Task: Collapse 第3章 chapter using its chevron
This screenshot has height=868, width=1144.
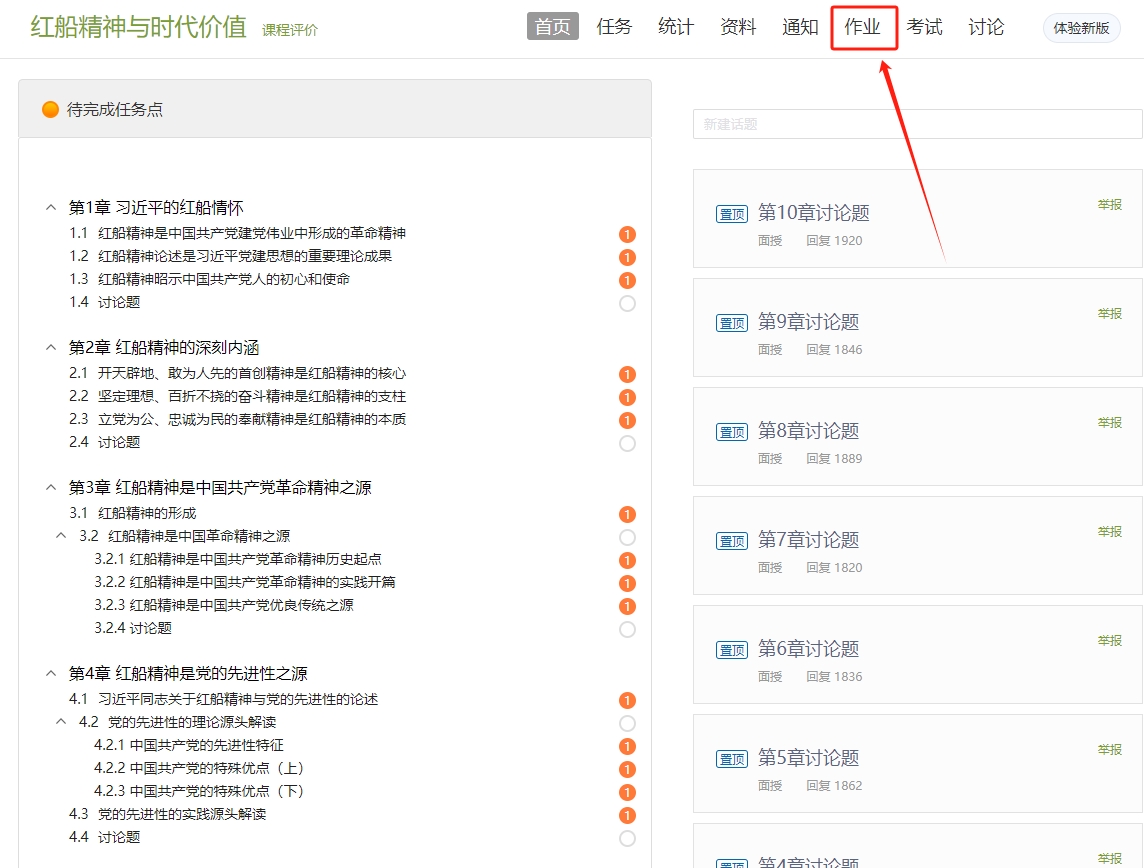Action: pos(51,488)
